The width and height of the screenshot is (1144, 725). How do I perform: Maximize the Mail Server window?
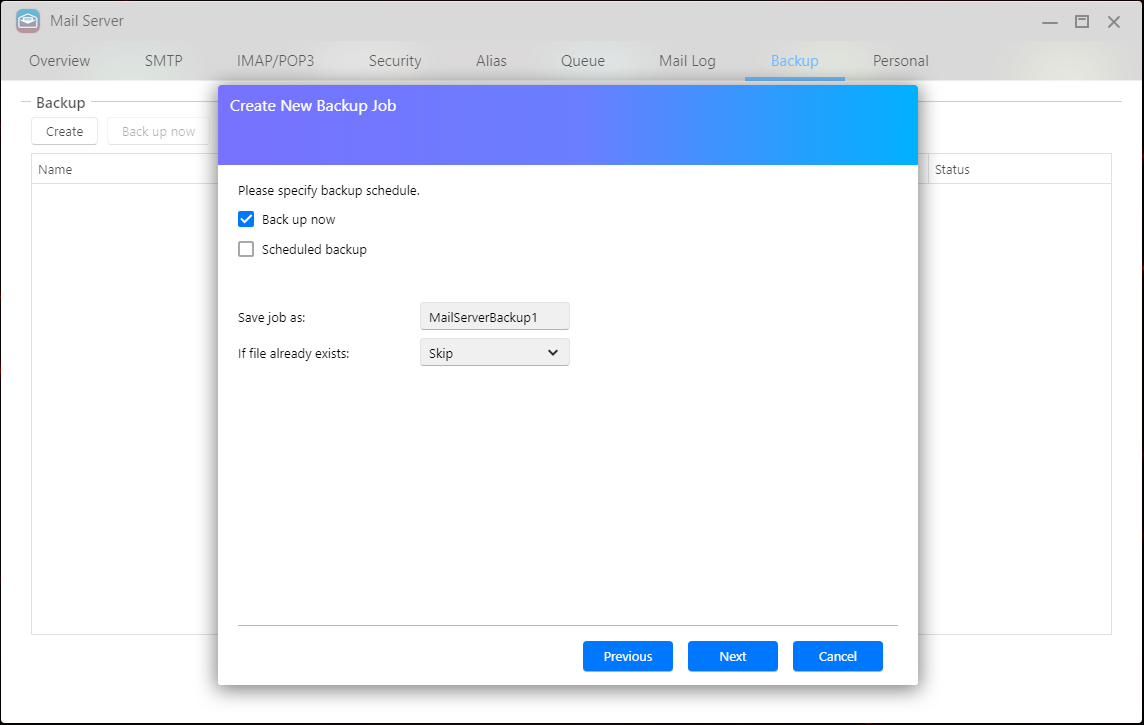1081,21
